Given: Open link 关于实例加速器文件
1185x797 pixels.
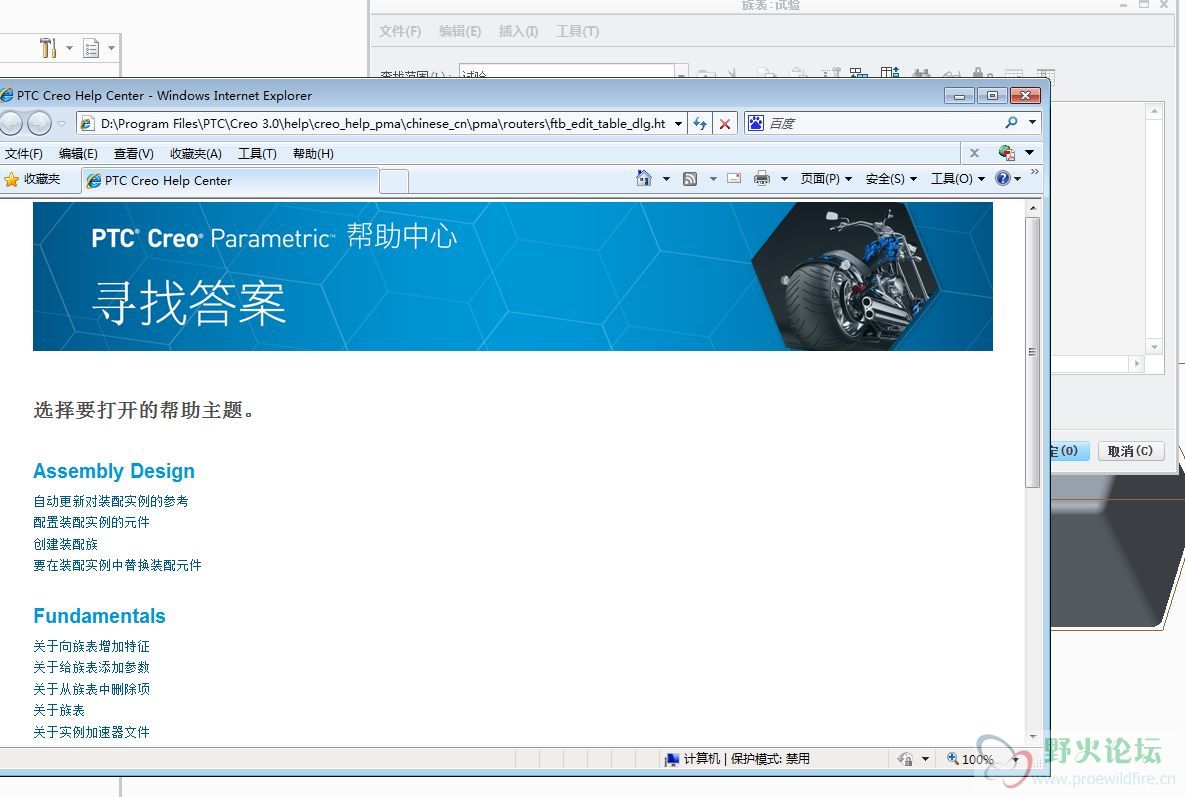Looking at the screenshot, I should coord(91,732).
